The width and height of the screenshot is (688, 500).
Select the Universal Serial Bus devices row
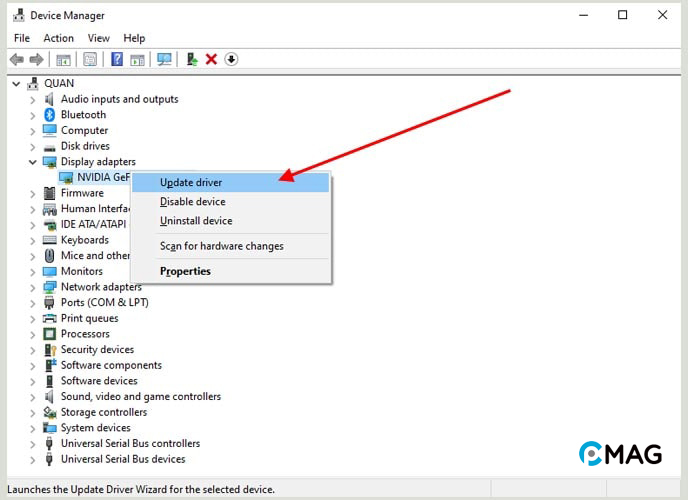[x=123, y=459]
